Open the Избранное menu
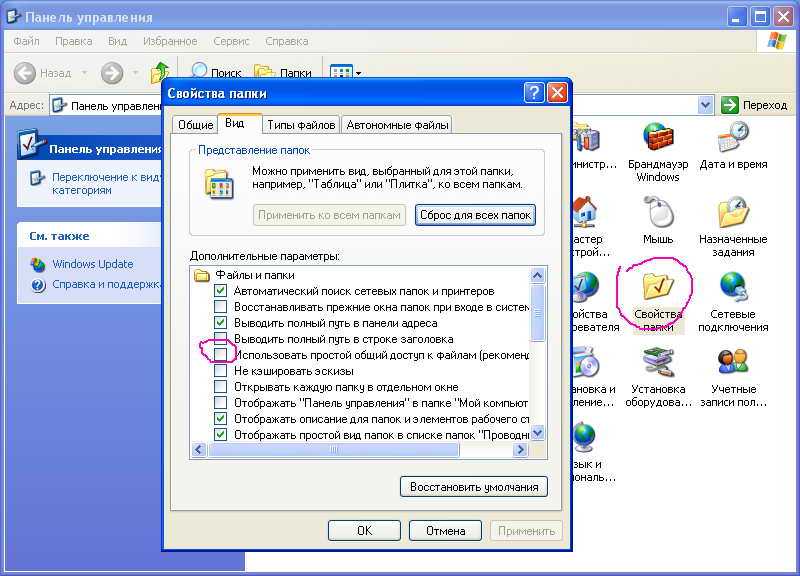The height and width of the screenshot is (576, 800). click(x=170, y=41)
